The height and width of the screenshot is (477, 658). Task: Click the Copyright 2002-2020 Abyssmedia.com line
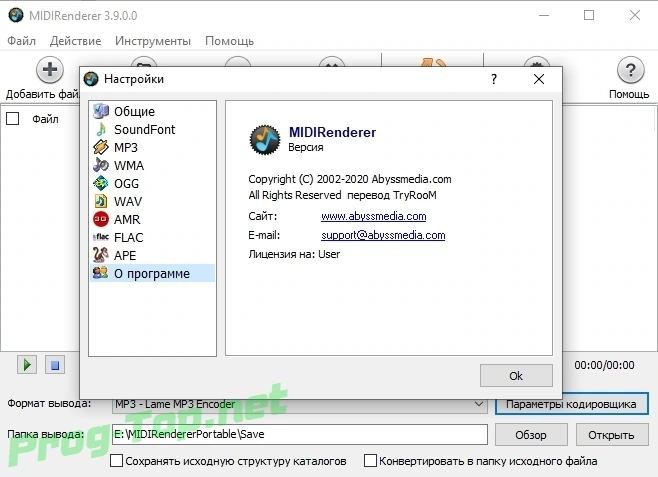click(350, 179)
